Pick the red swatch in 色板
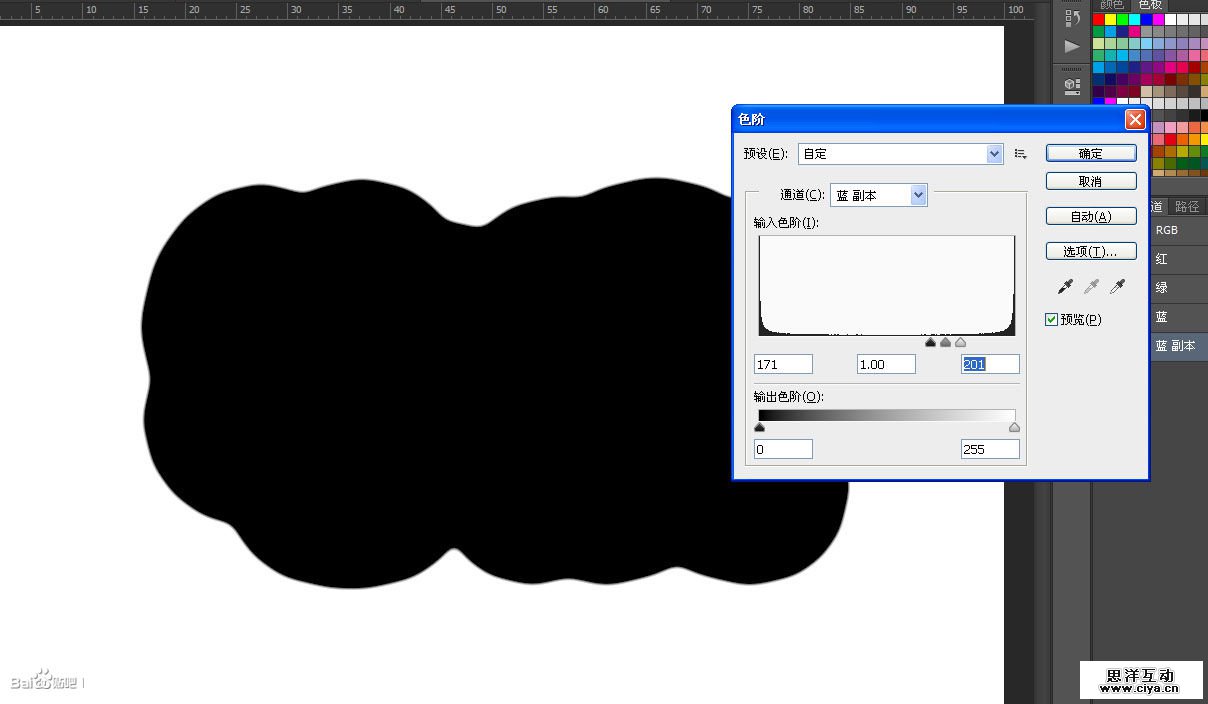 (x=1099, y=19)
